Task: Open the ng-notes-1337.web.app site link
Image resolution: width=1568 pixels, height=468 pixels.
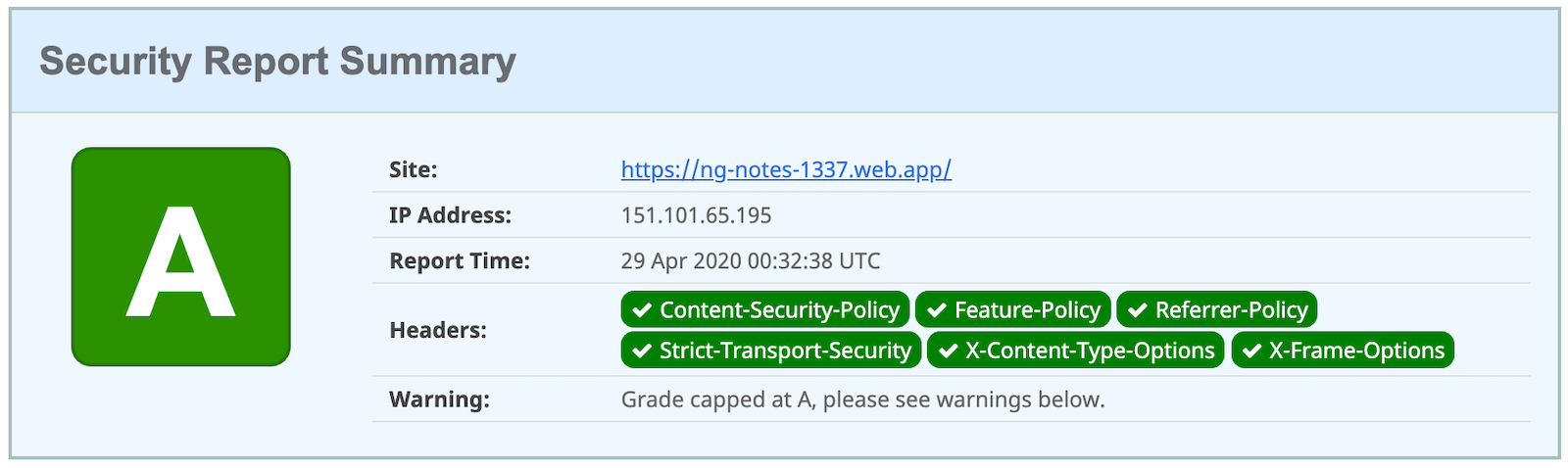Action: (x=786, y=169)
